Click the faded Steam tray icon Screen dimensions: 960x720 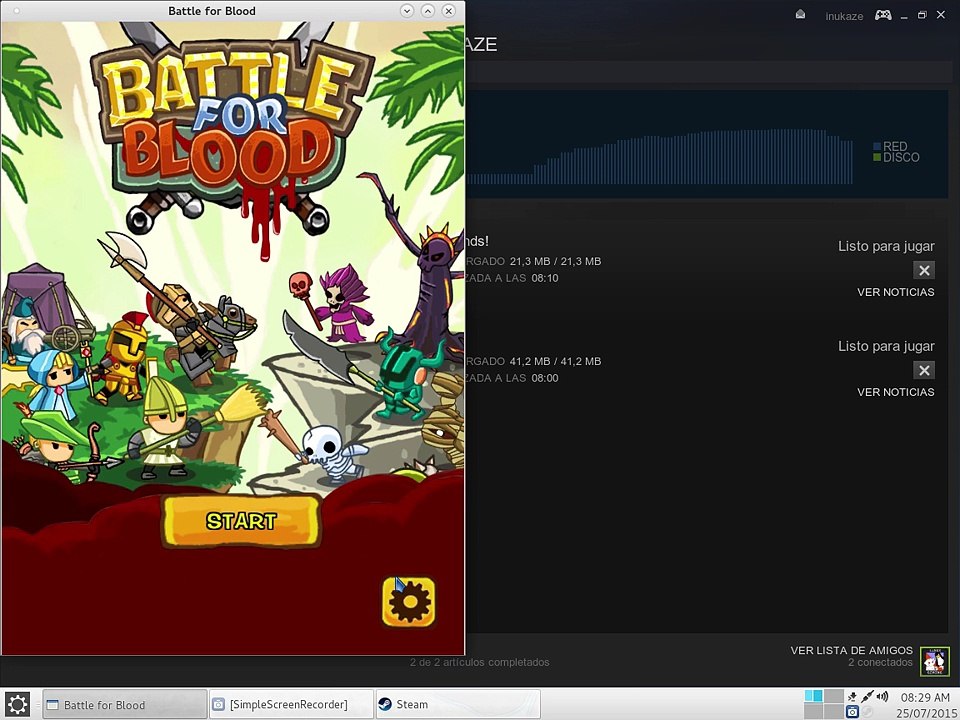click(x=867, y=711)
